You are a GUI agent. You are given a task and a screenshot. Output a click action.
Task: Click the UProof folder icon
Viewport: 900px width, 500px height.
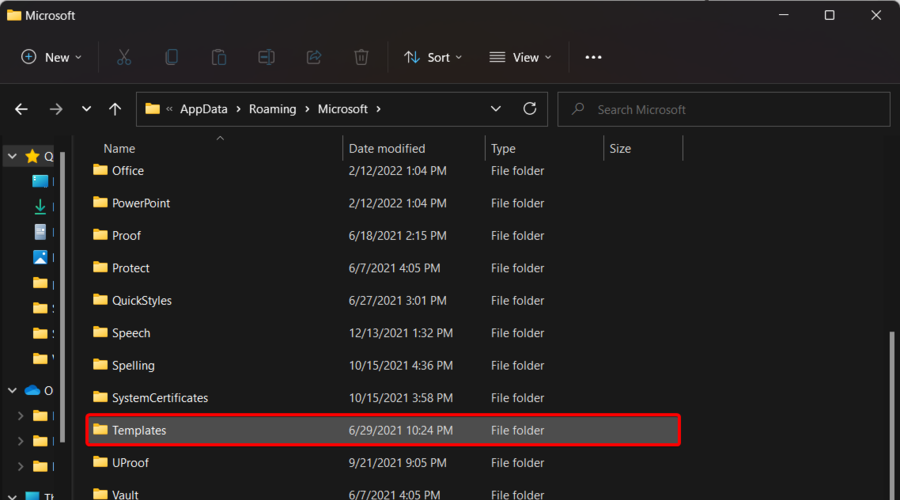pyautogui.click(x=100, y=462)
